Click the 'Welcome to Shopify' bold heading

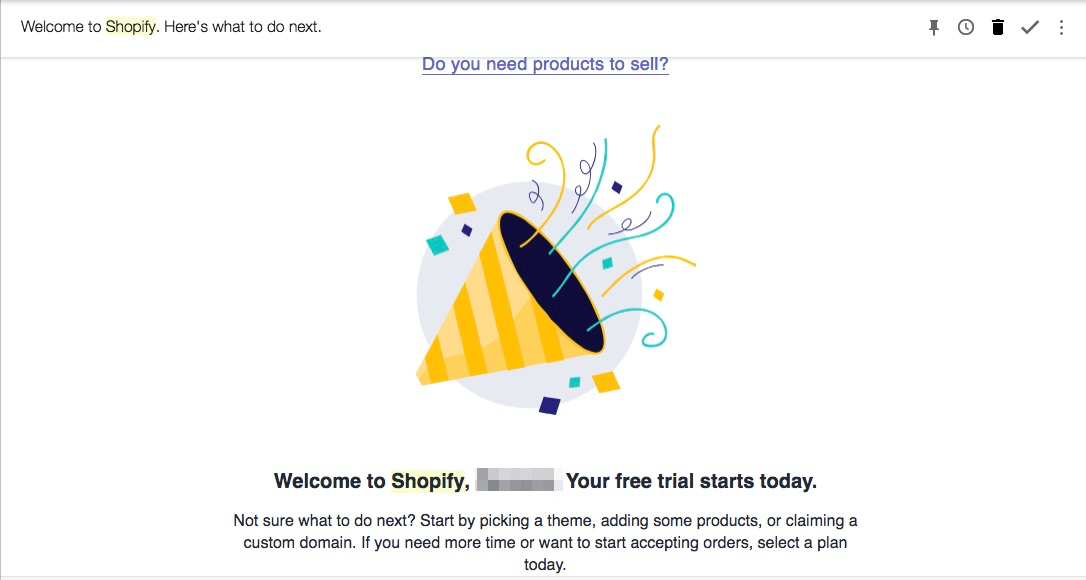tap(330, 481)
